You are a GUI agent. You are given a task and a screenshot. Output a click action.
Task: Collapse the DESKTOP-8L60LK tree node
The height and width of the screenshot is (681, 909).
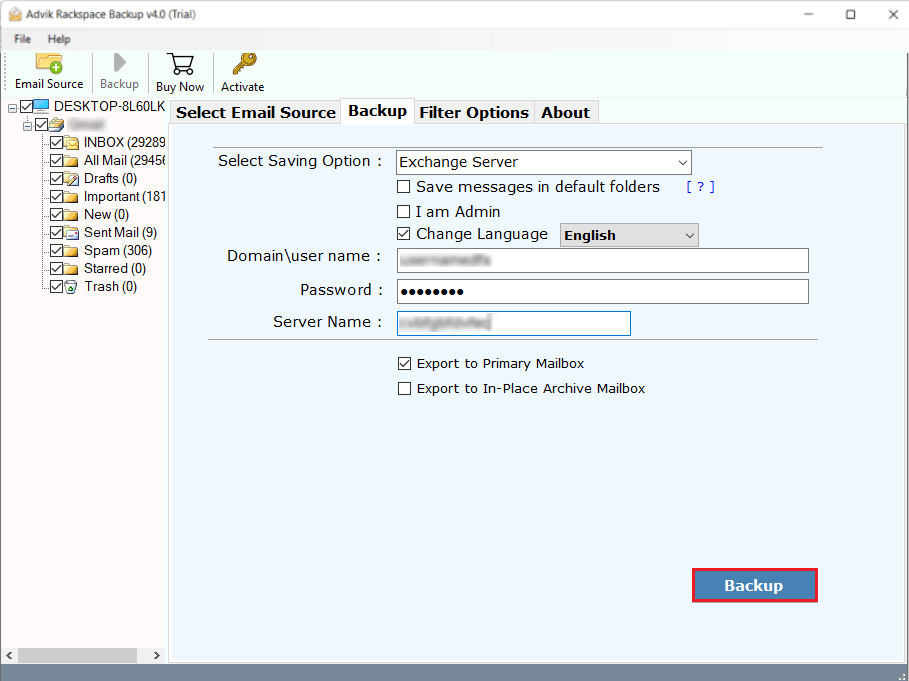pos(12,108)
